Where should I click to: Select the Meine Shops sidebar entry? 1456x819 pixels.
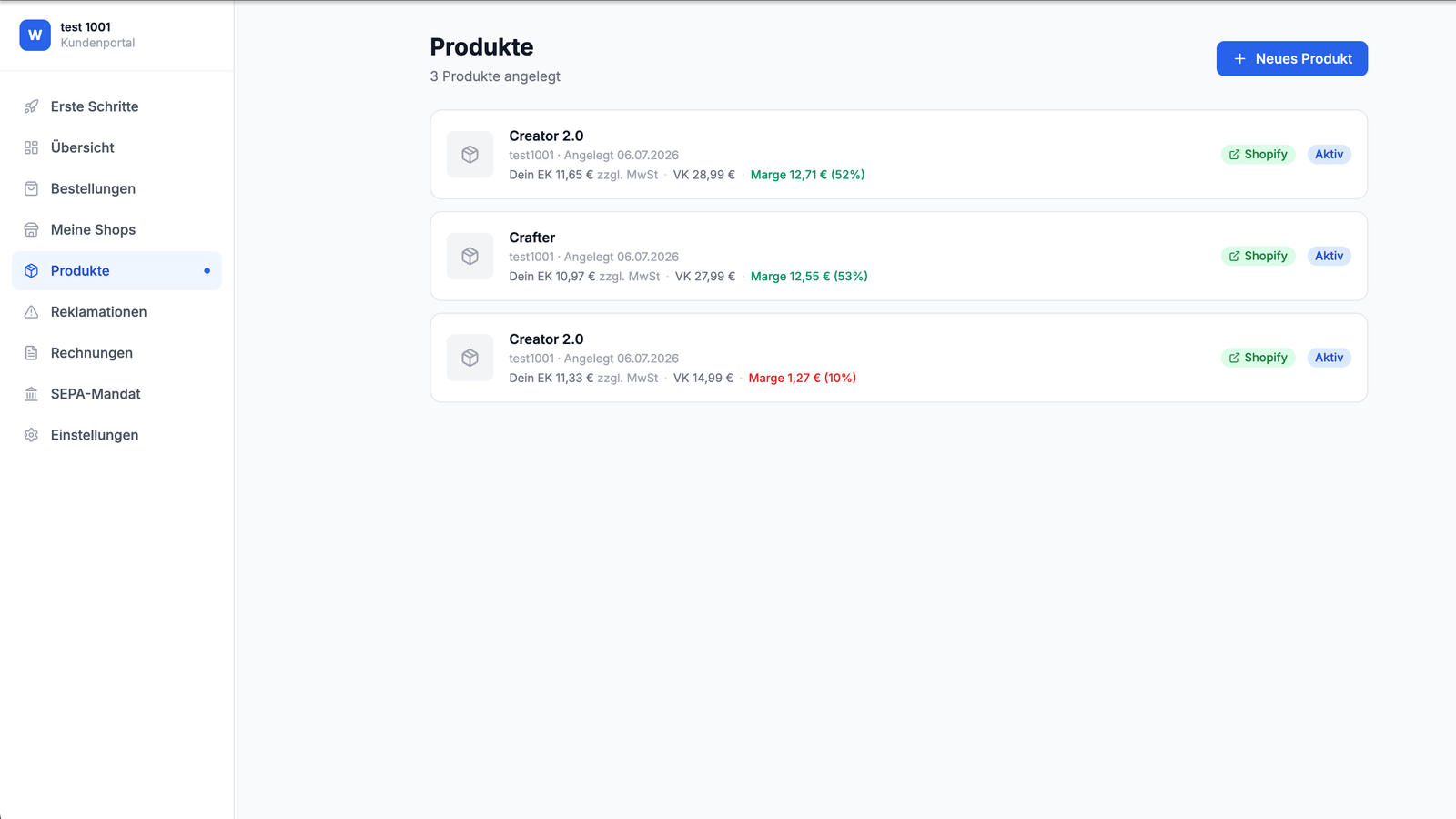pos(116,229)
